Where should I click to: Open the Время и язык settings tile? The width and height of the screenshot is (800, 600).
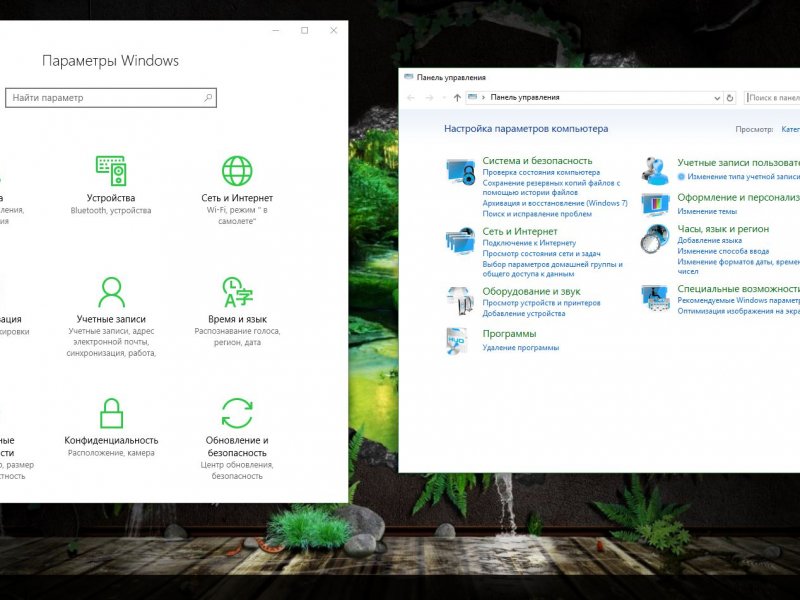coord(237,311)
